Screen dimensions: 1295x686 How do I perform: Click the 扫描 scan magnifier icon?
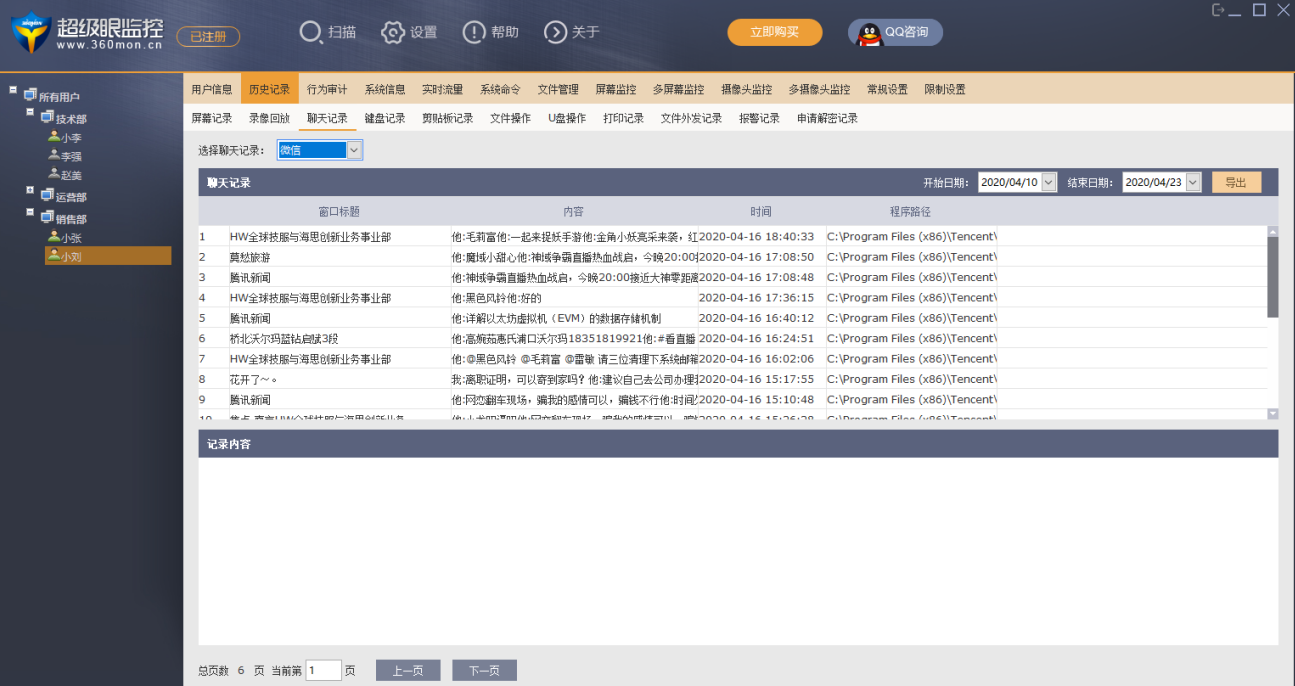coord(311,32)
